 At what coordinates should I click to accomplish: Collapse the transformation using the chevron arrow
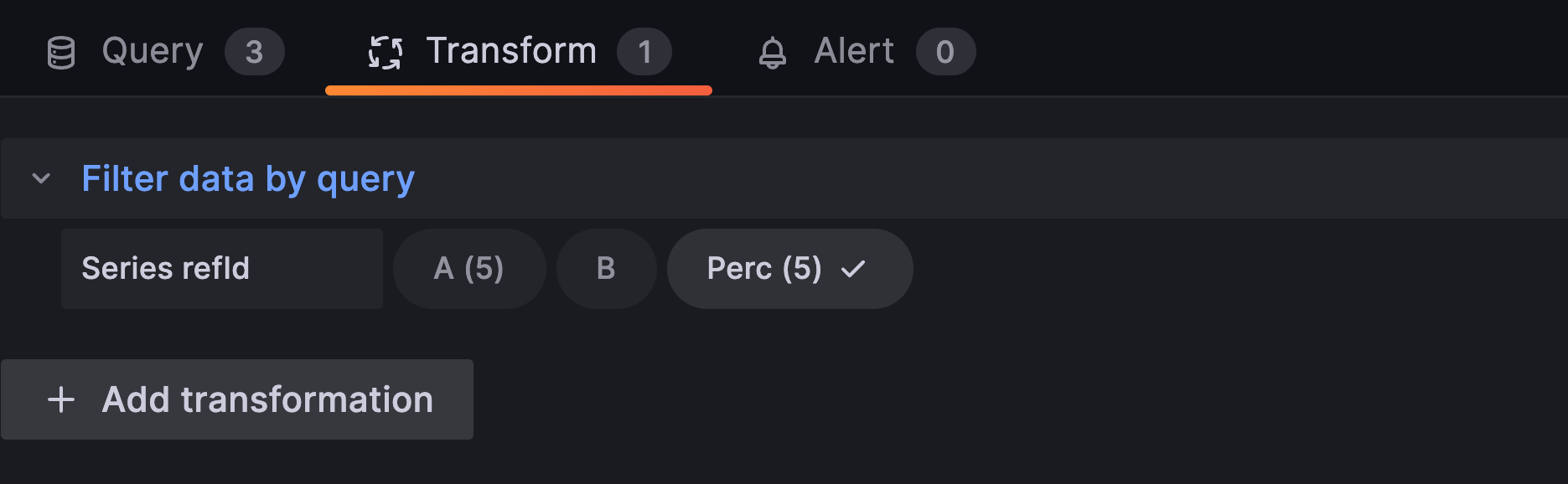click(41, 178)
